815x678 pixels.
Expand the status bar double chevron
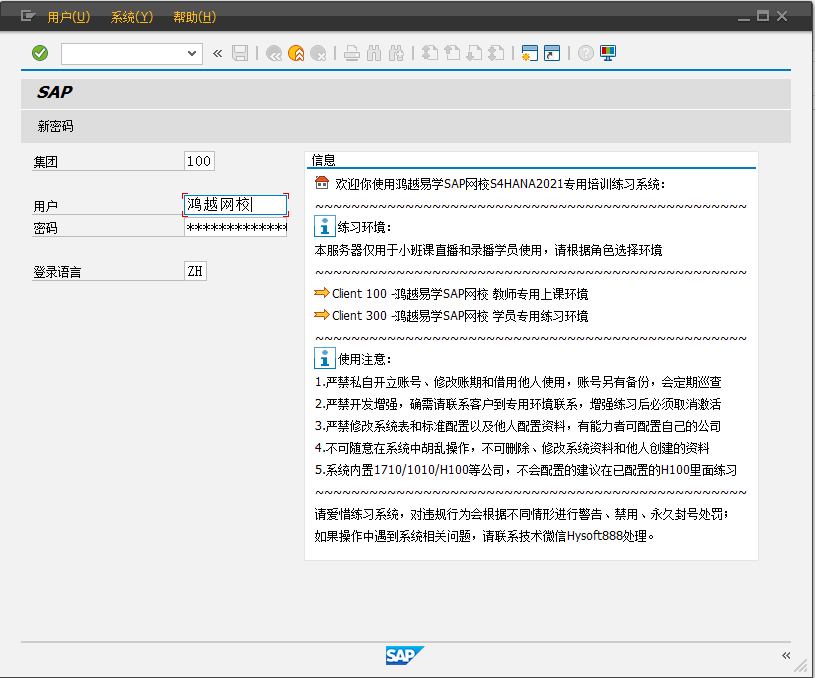pyautogui.click(x=786, y=656)
